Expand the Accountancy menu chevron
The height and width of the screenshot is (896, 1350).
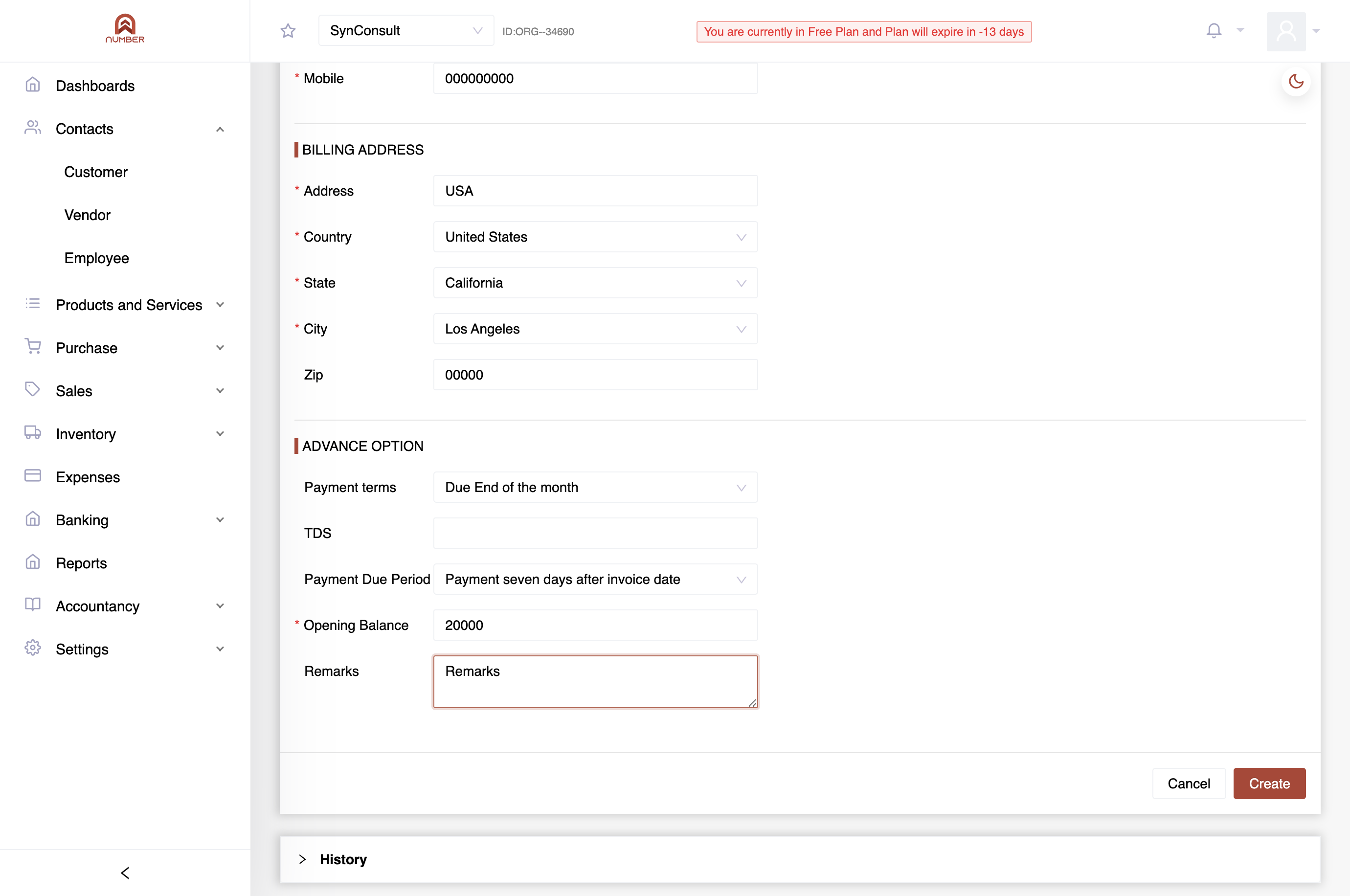pyautogui.click(x=220, y=606)
